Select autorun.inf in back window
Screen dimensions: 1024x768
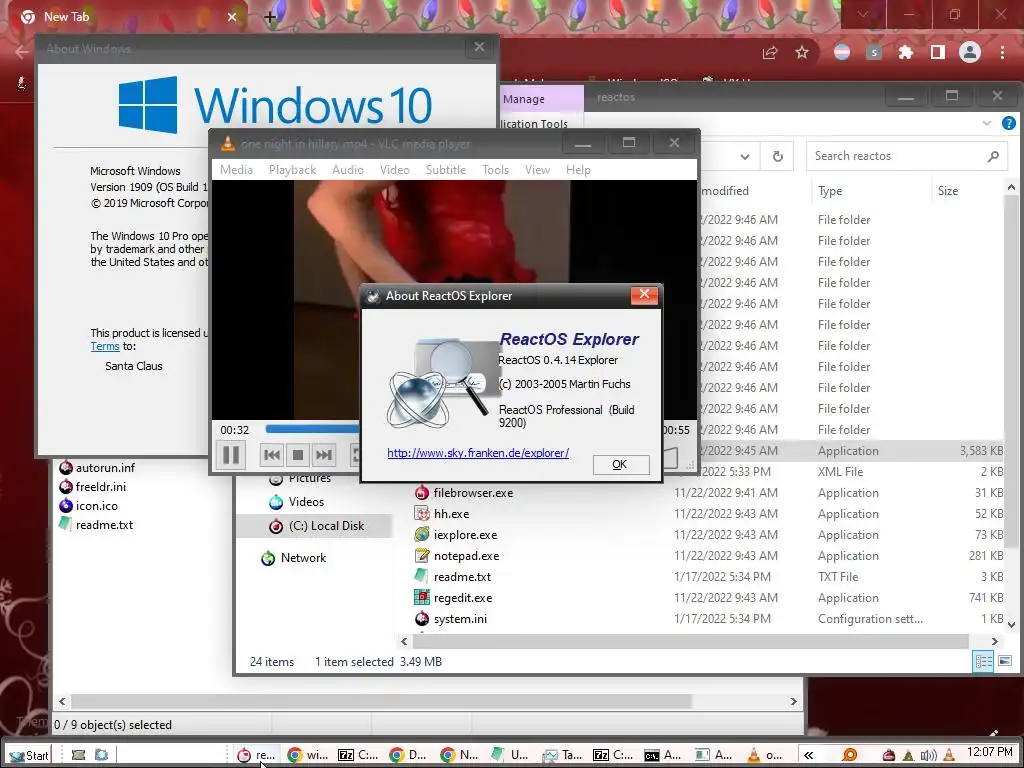click(x=97, y=468)
